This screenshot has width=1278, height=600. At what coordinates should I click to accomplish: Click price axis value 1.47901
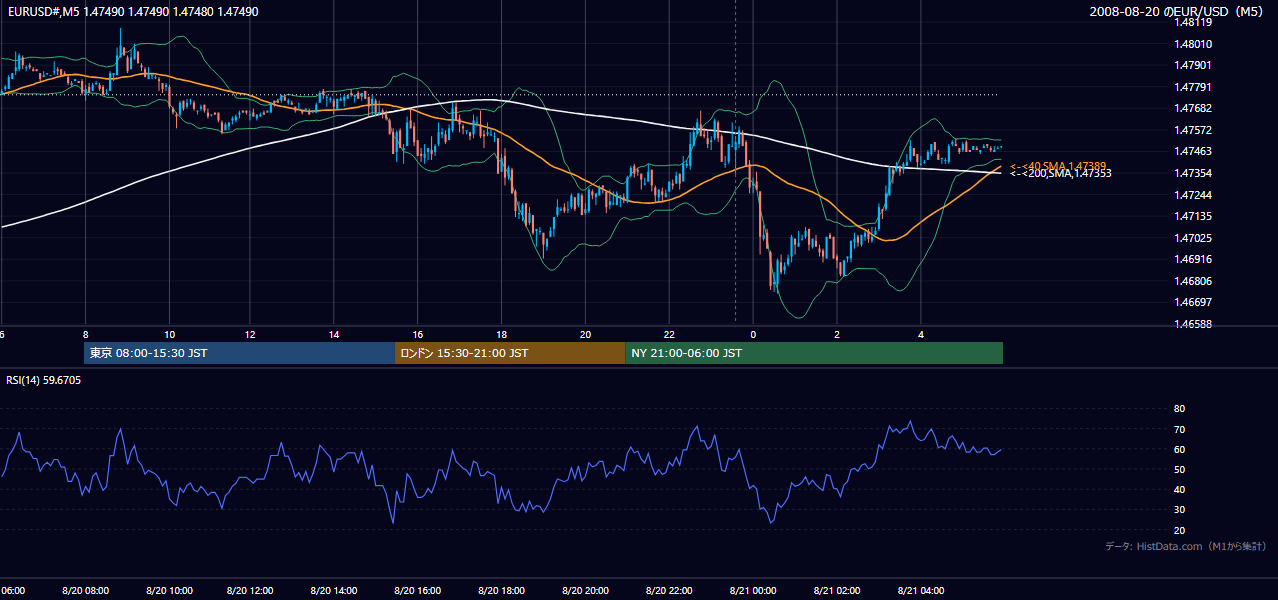tap(1194, 65)
